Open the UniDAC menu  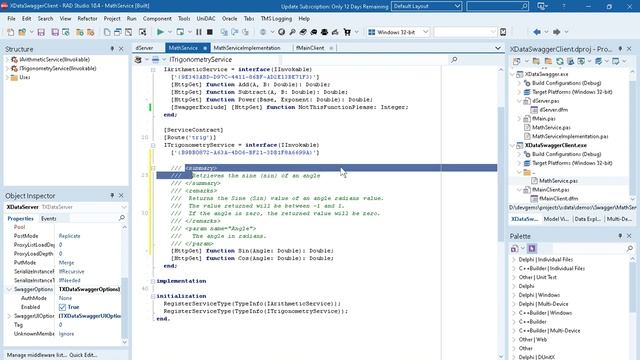(x=206, y=19)
